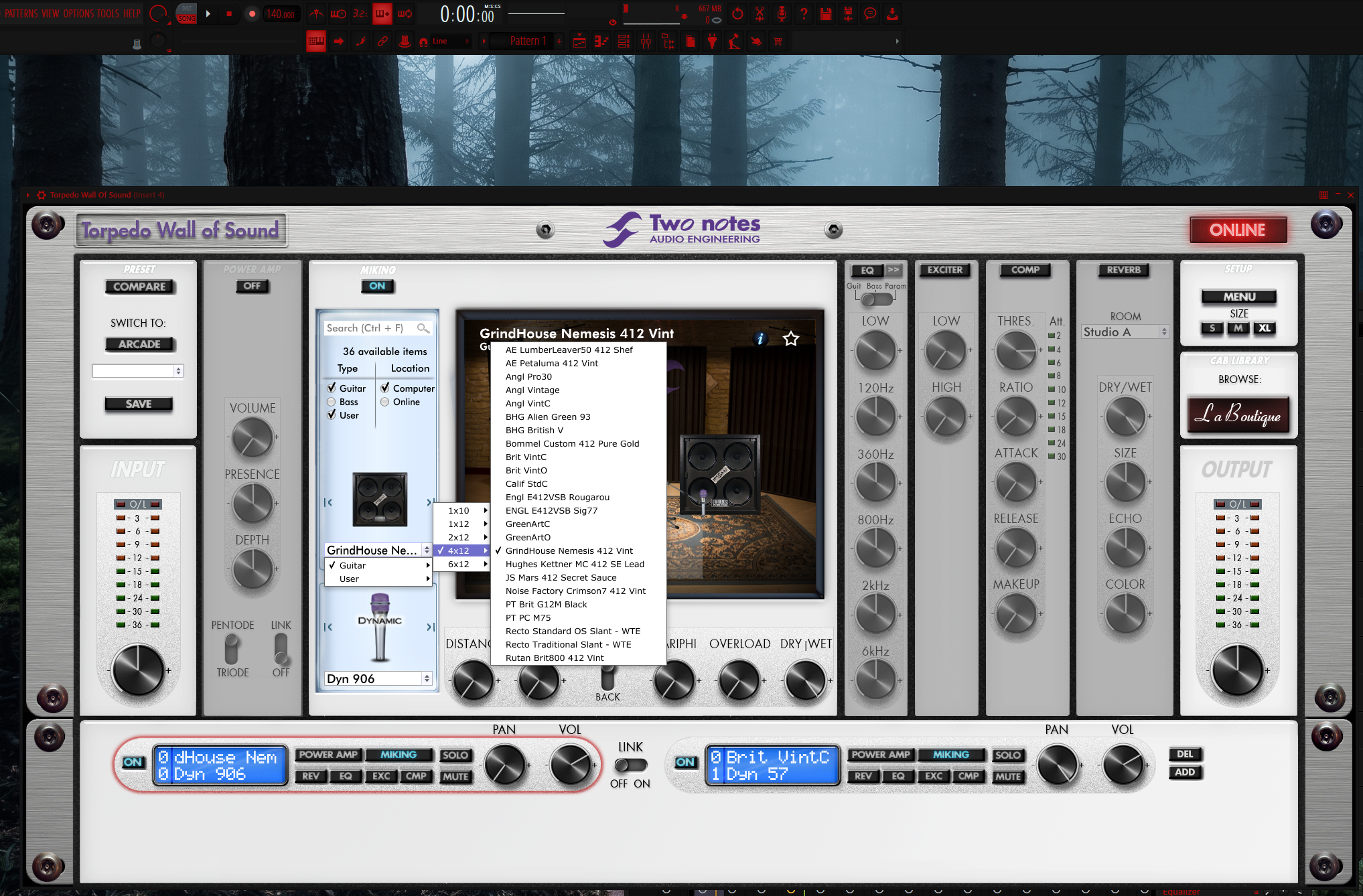Click the COMPARE preset button

pyautogui.click(x=139, y=287)
